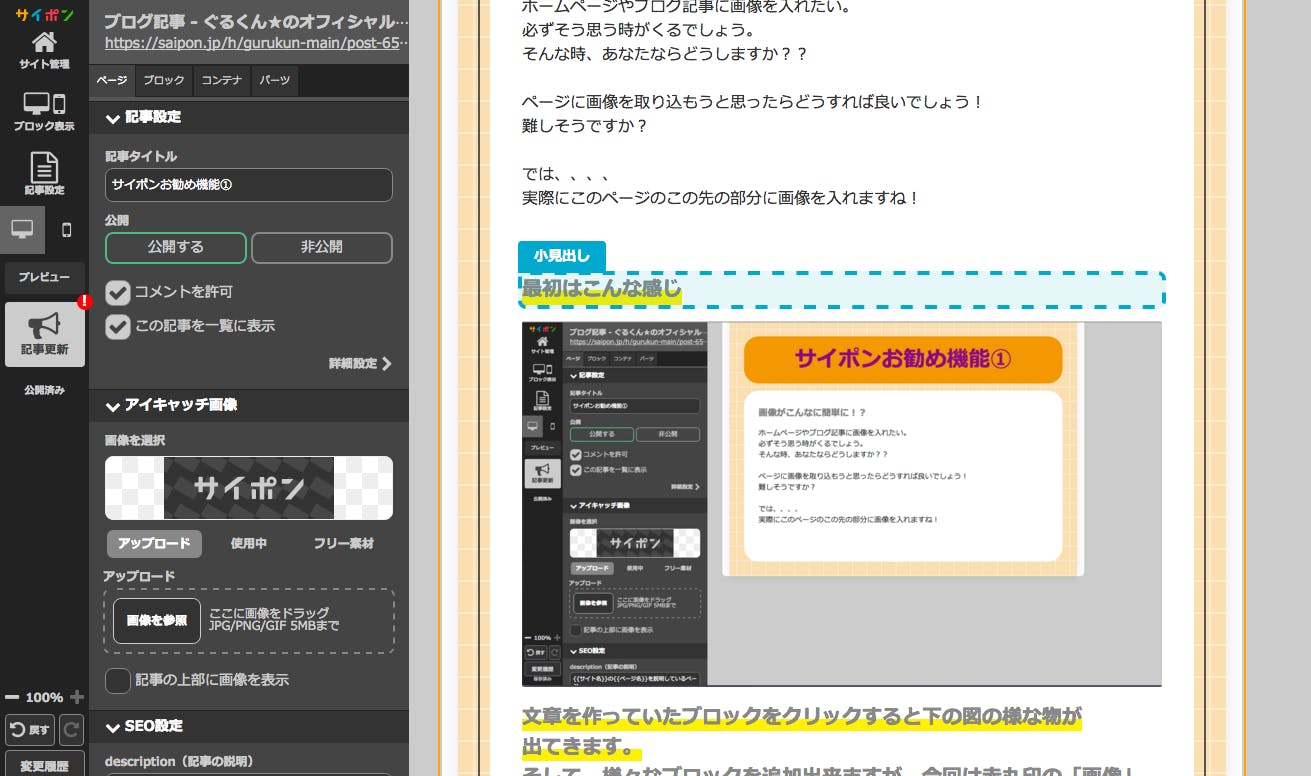The height and width of the screenshot is (776, 1311).
Task: Zoom out with minus icon
Action: point(12,697)
